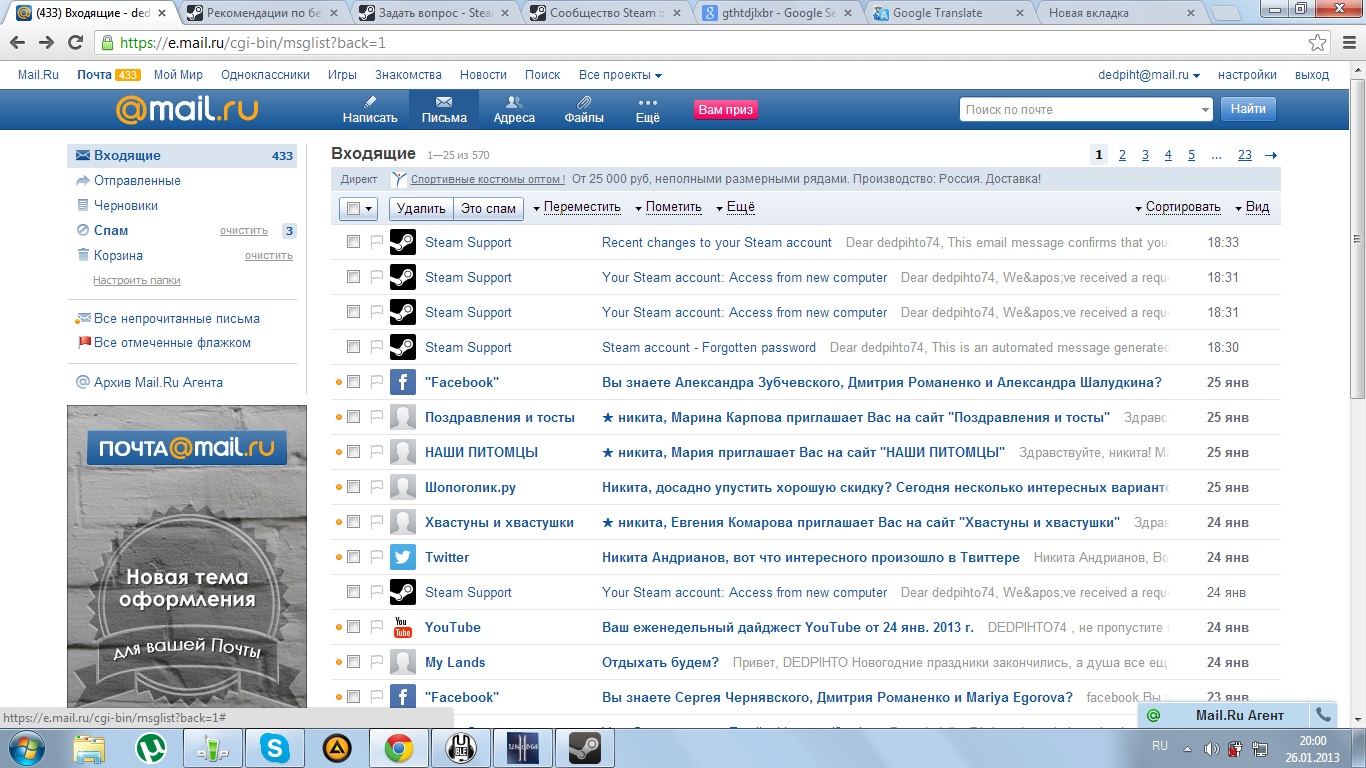Image resolution: width=1366 pixels, height=768 pixels.
Task: Open Steam from the taskbar
Action: (x=584, y=748)
